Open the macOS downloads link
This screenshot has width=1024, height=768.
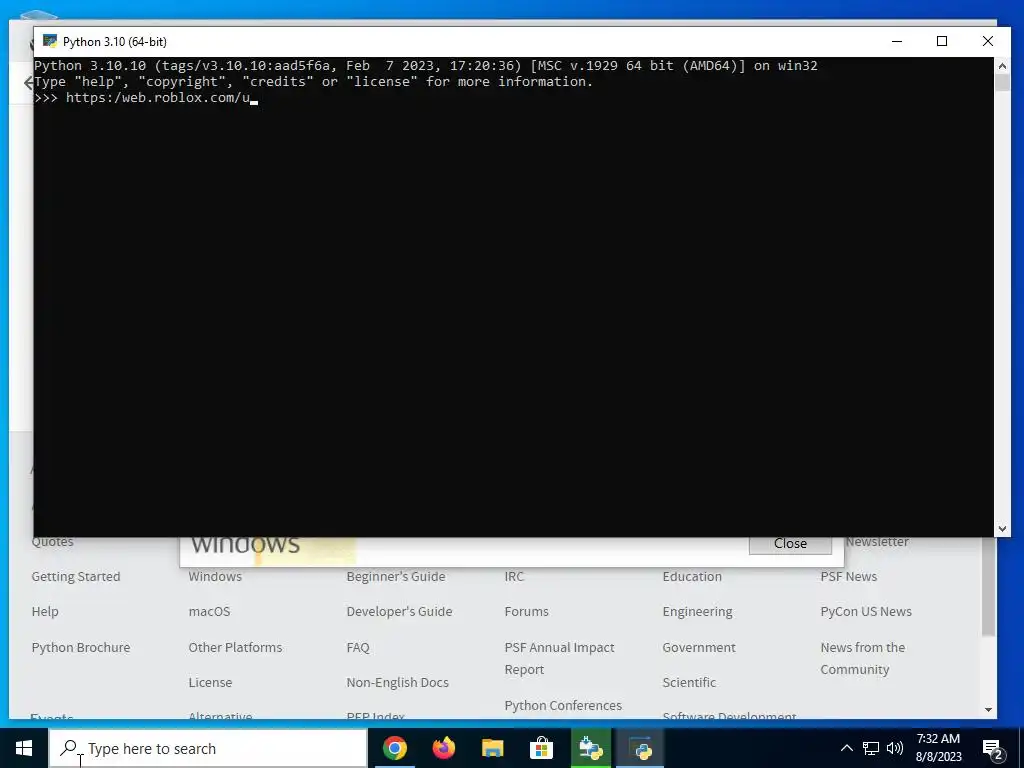click(x=209, y=612)
